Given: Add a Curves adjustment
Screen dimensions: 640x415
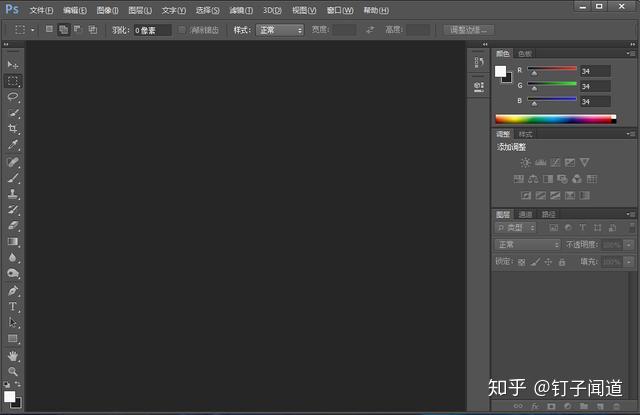Looking at the screenshot, I should (555, 163).
